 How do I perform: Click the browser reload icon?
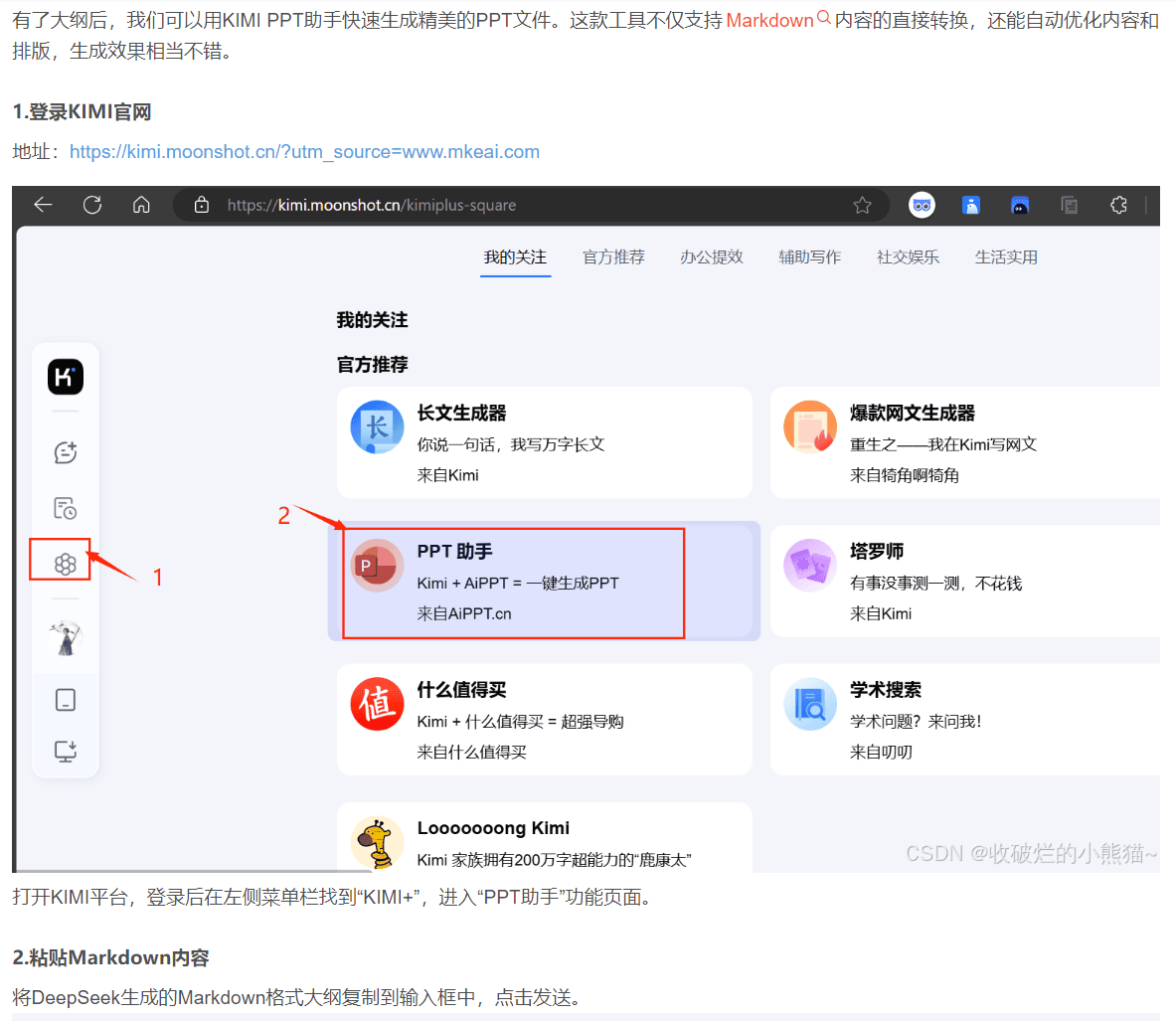point(92,205)
